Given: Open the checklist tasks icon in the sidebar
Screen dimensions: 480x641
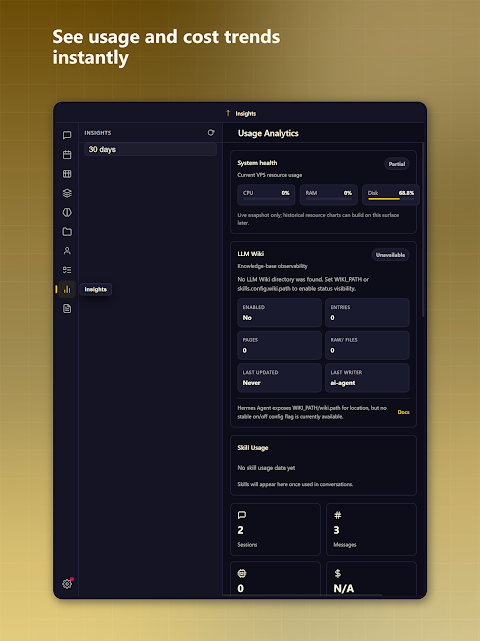Looking at the screenshot, I should (67, 270).
